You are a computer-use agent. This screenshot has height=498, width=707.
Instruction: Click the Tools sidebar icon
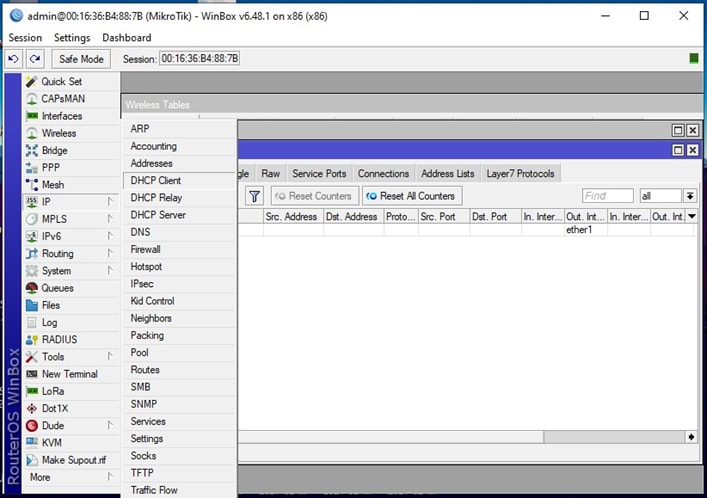point(32,356)
